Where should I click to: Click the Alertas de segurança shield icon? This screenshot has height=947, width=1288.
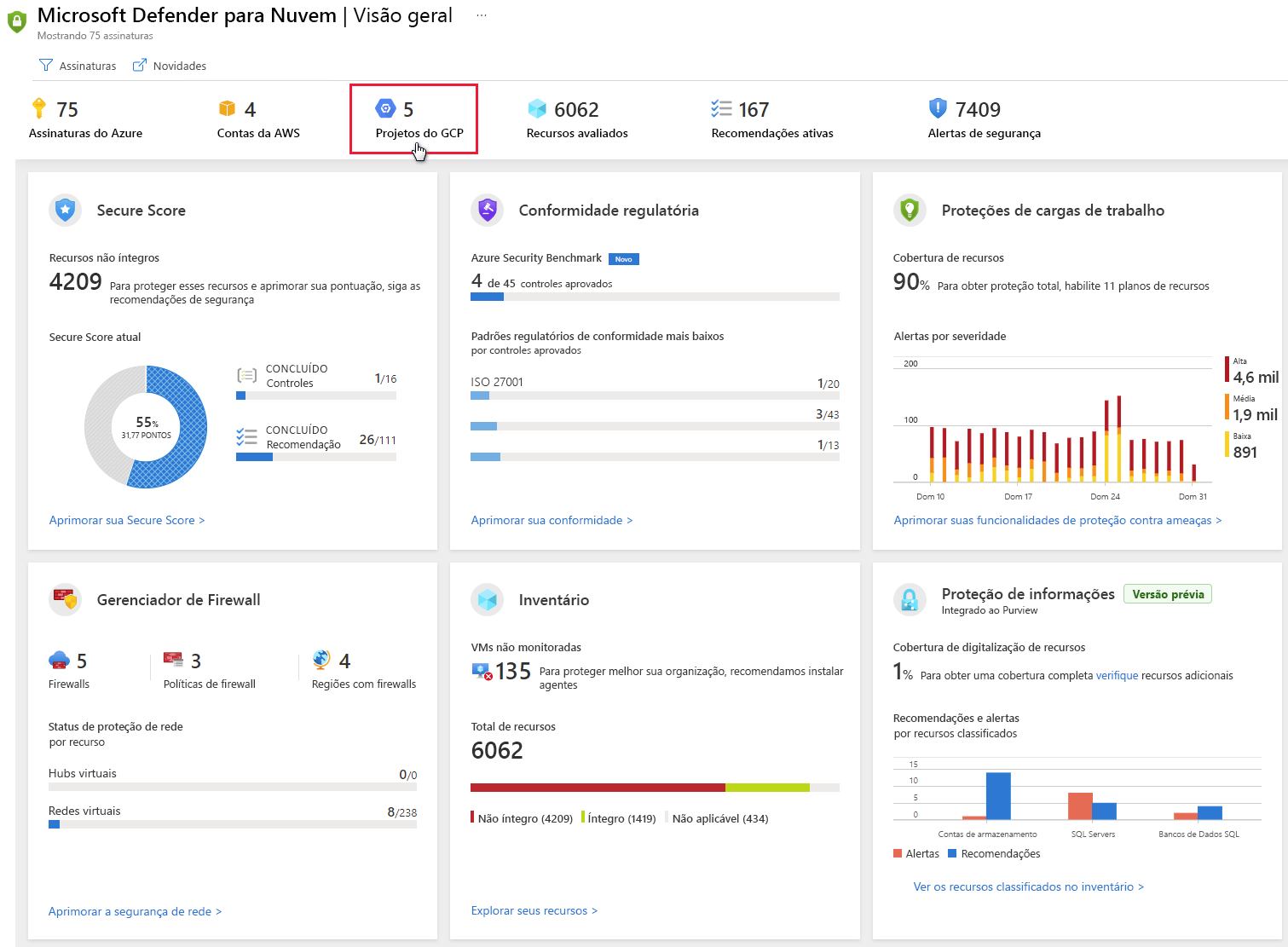point(938,108)
